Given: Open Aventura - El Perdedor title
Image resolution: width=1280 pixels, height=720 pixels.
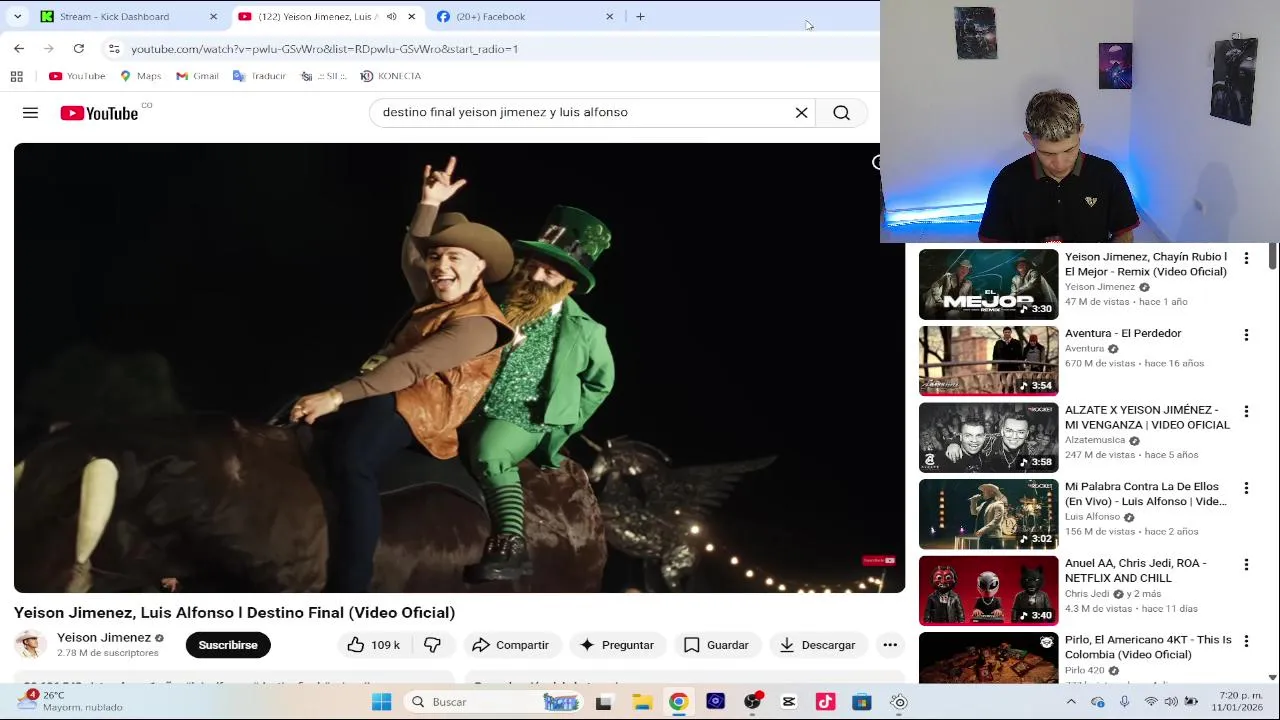Looking at the screenshot, I should tap(1123, 333).
